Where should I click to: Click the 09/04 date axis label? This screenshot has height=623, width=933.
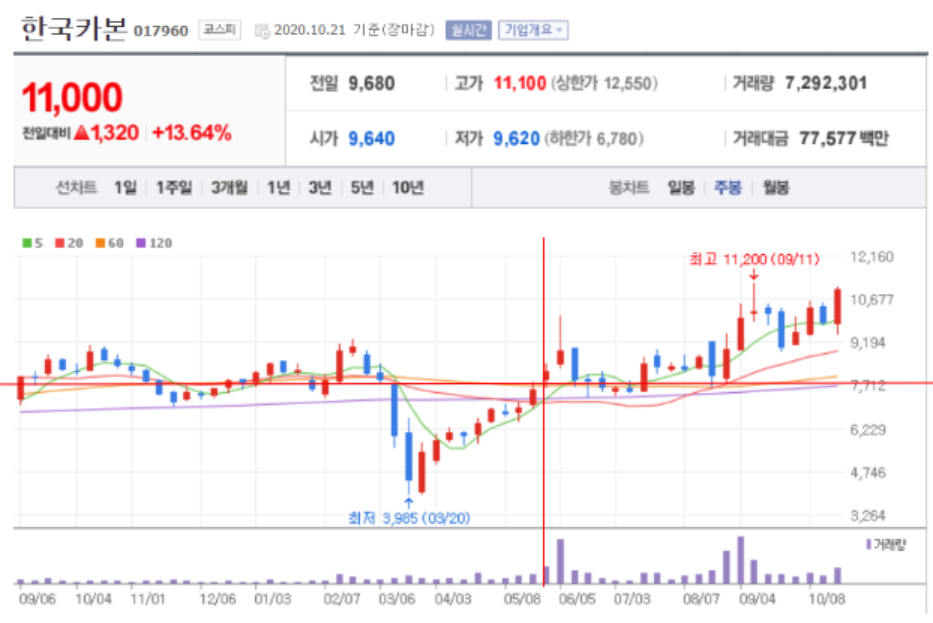(x=757, y=599)
